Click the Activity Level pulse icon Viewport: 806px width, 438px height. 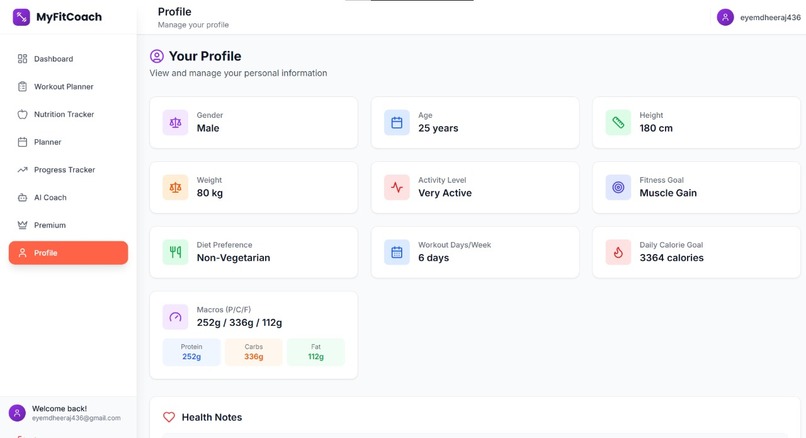click(x=397, y=187)
